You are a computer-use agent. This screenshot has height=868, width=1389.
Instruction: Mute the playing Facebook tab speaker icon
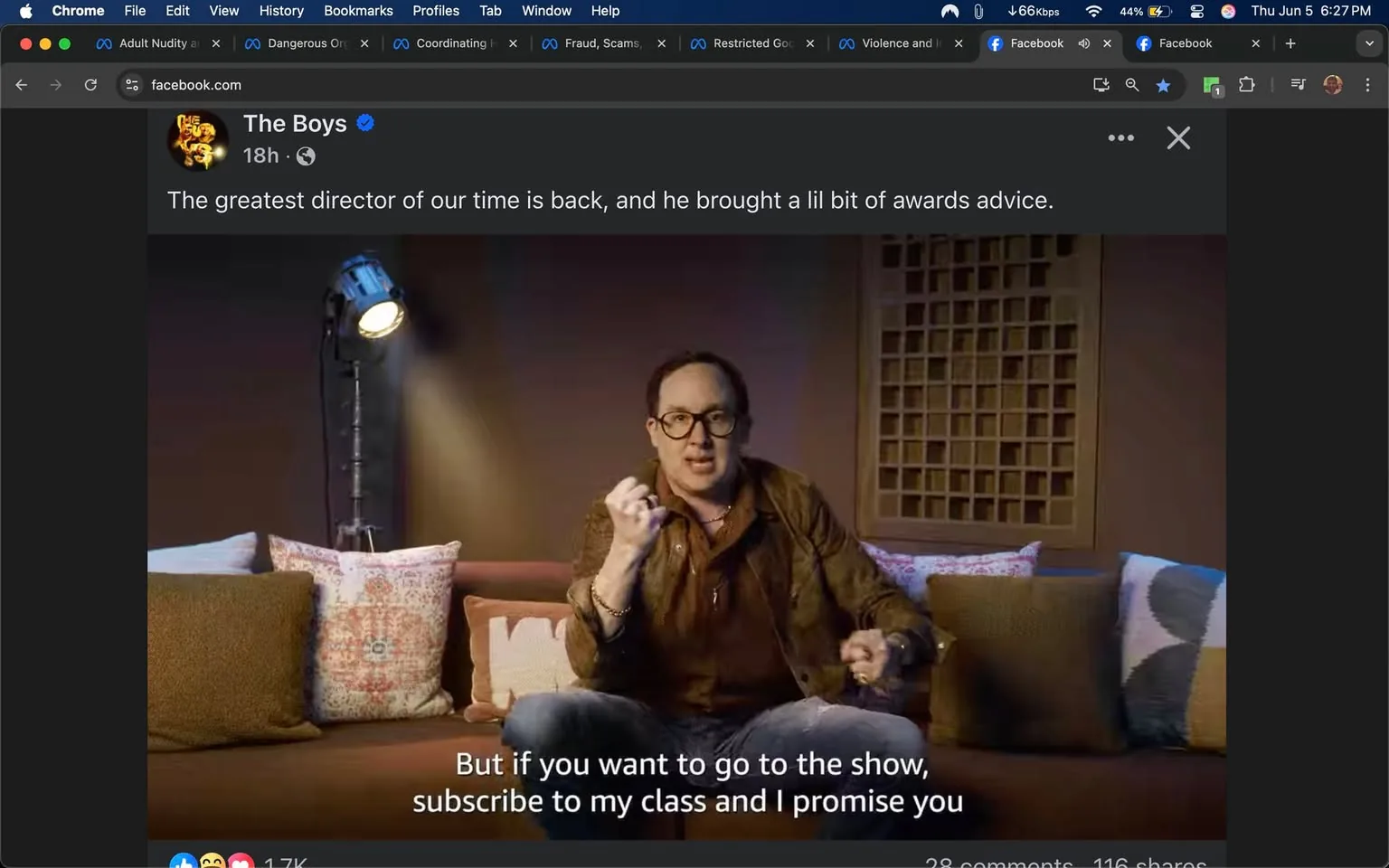pyautogui.click(x=1083, y=42)
